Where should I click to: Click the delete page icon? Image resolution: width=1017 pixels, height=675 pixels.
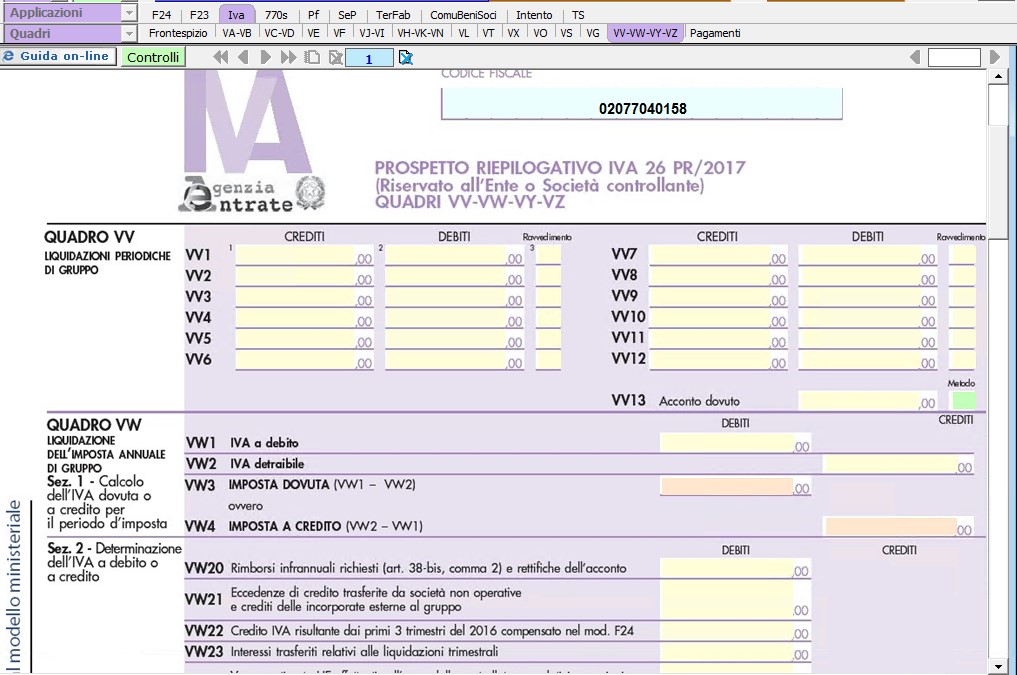(335, 58)
